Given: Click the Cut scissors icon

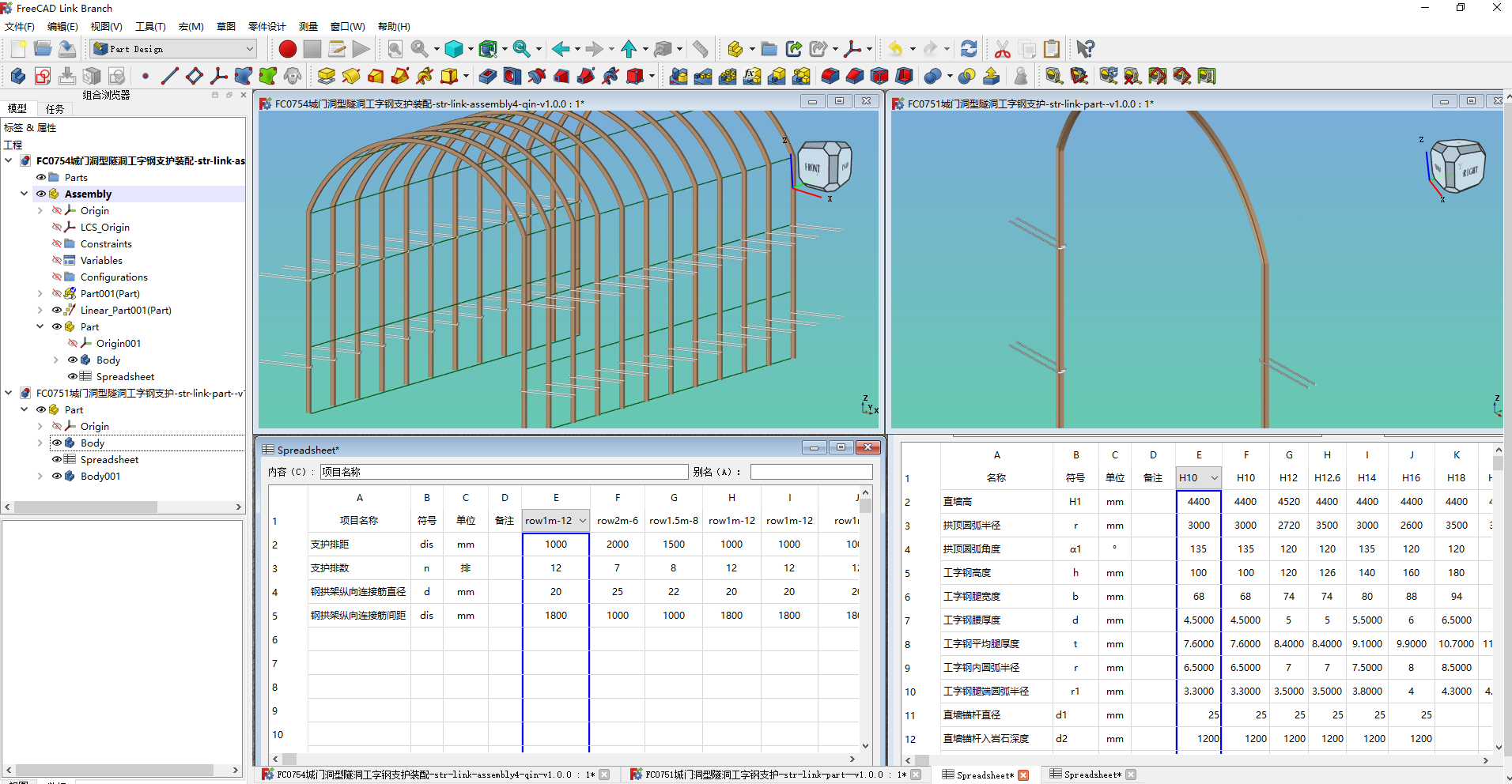Looking at the screenshot, I should pos(1003,49).
